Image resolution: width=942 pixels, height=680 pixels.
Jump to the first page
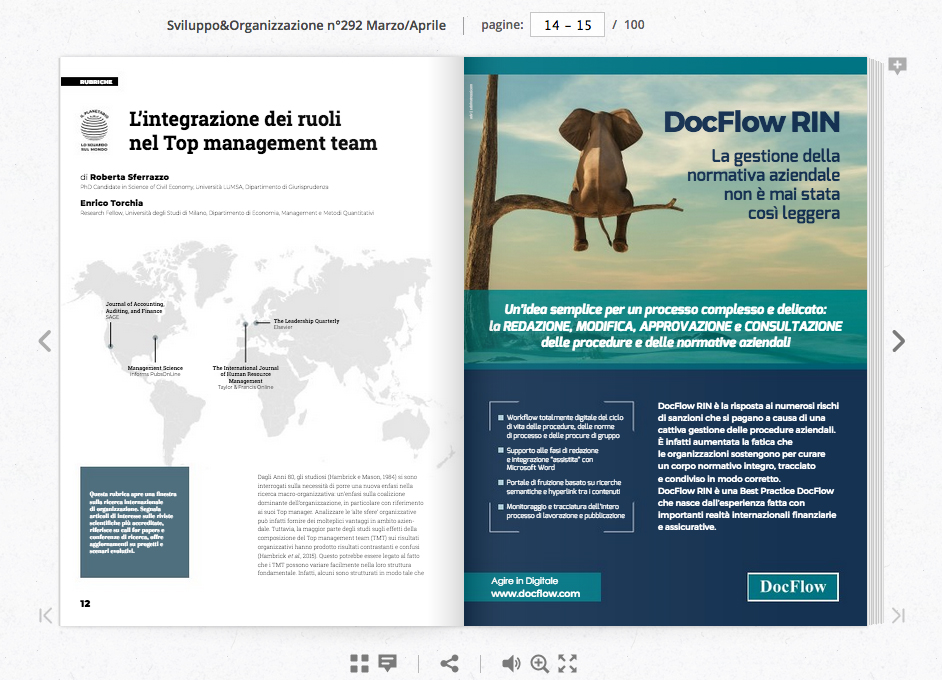(45, 615)
